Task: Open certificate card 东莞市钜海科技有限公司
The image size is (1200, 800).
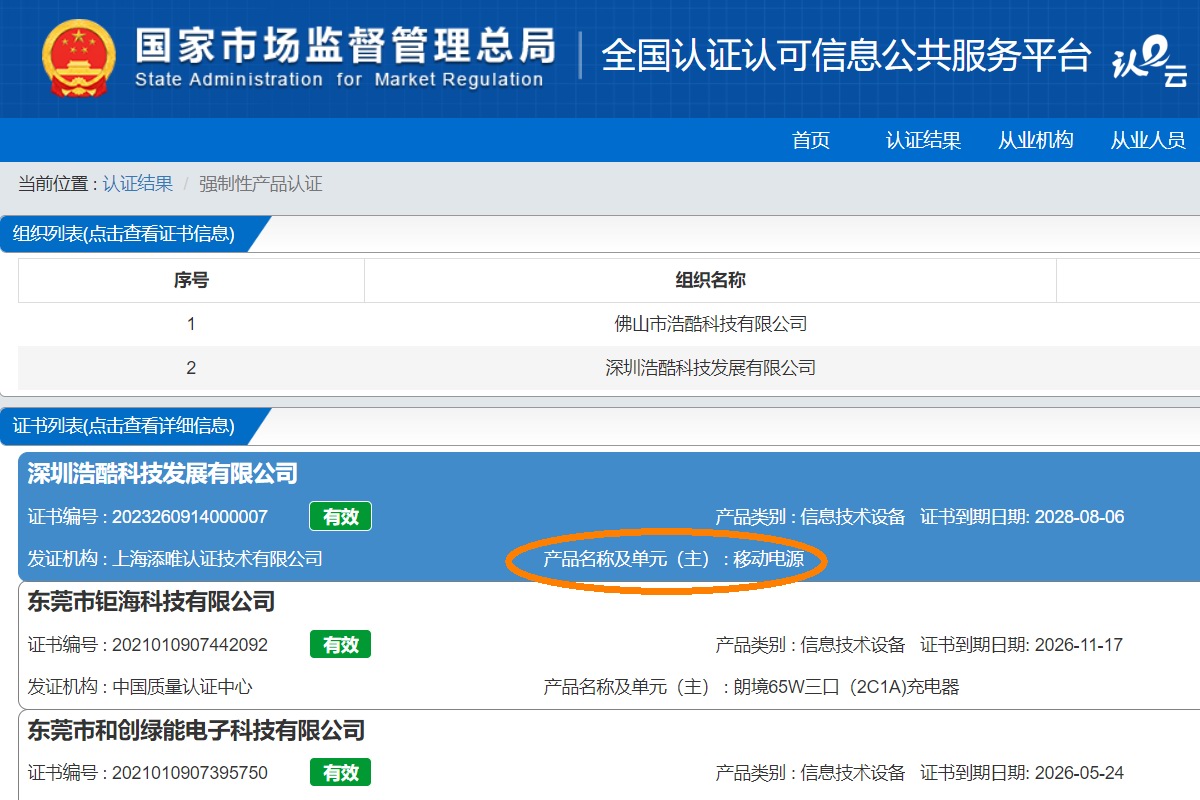Action: click(151, 602)
